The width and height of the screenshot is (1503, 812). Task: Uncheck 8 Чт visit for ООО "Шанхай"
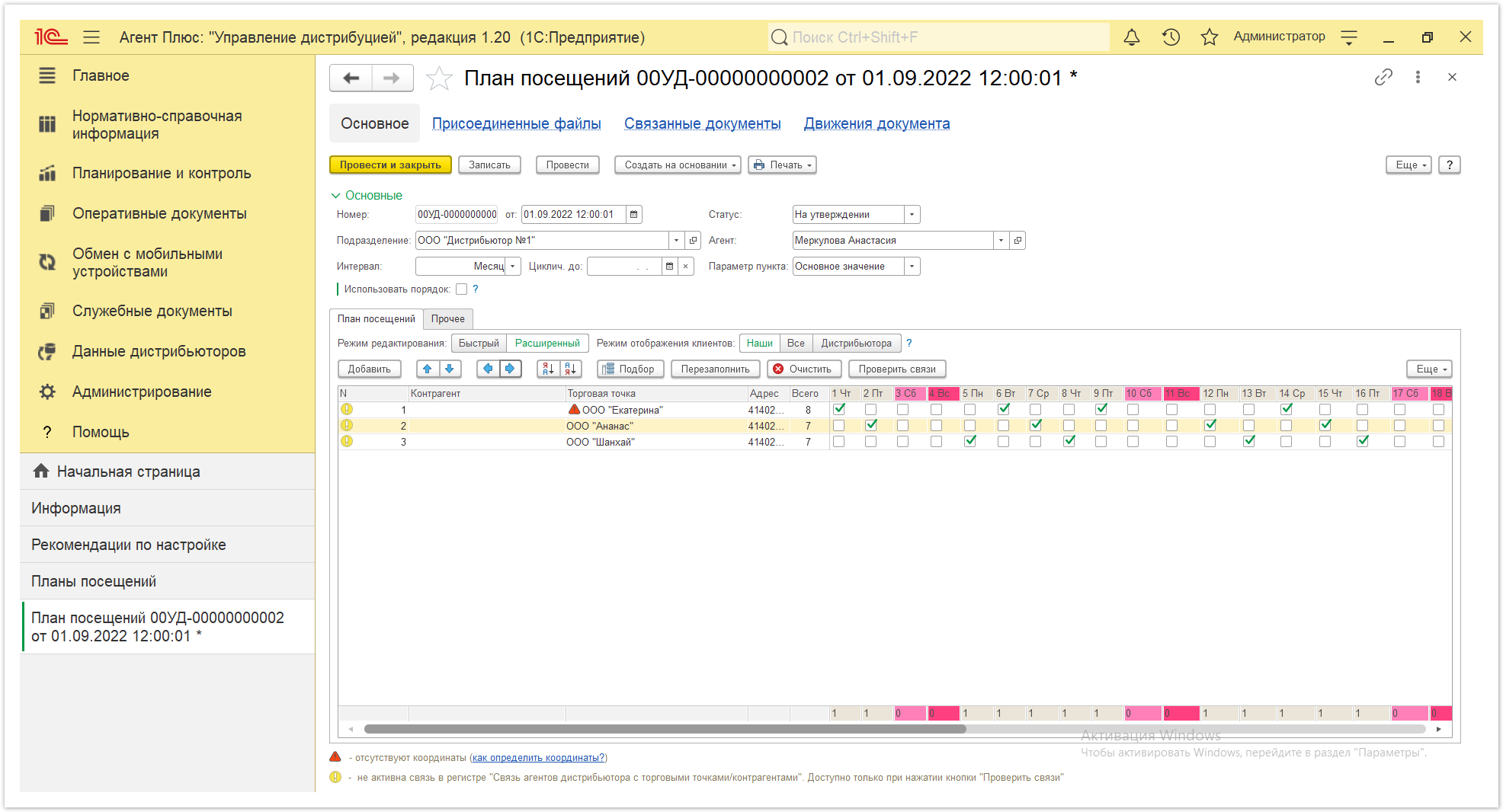click(1069, 441)
